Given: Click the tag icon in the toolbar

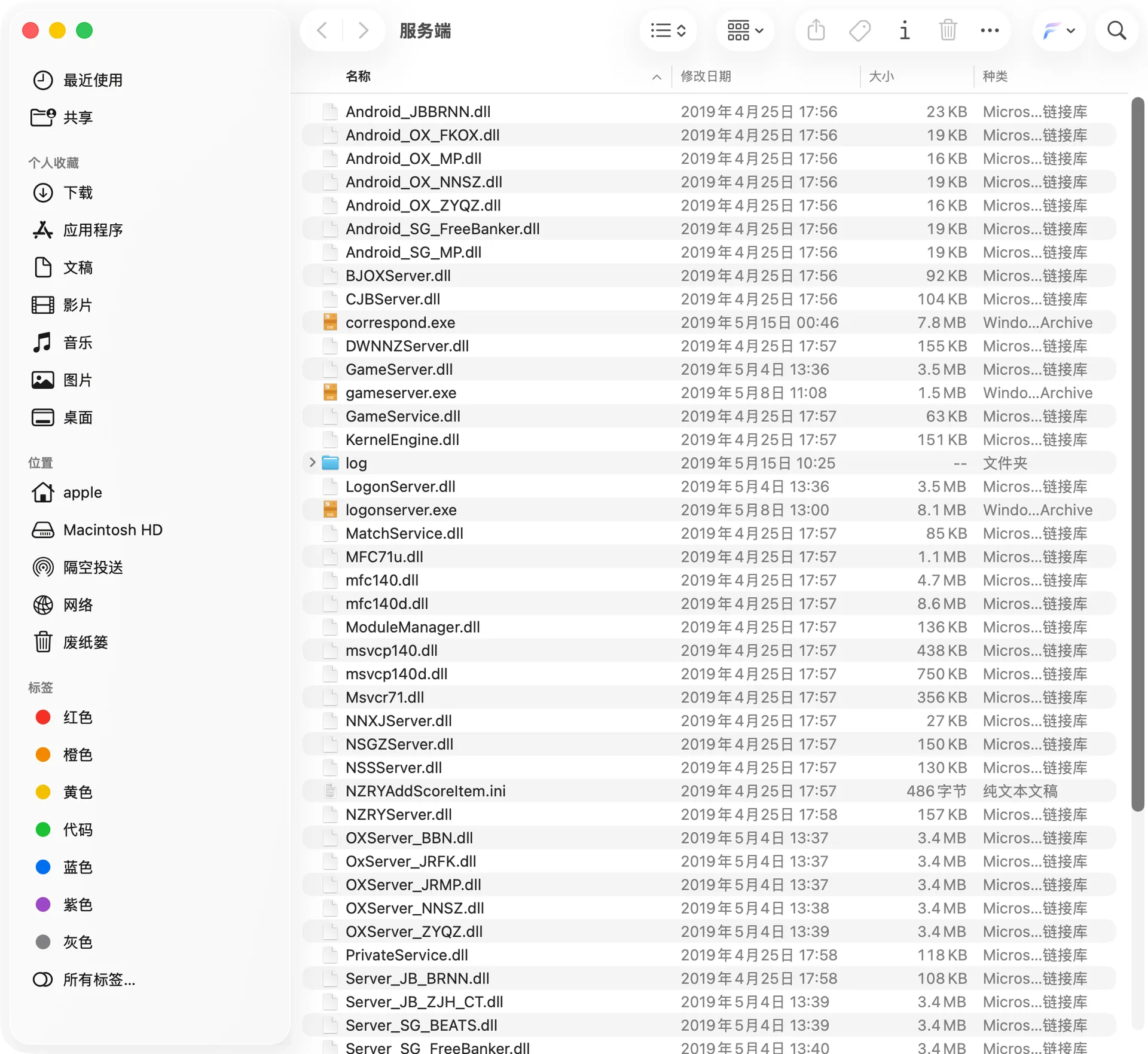Looking at the screenshot, I should 860,30.
